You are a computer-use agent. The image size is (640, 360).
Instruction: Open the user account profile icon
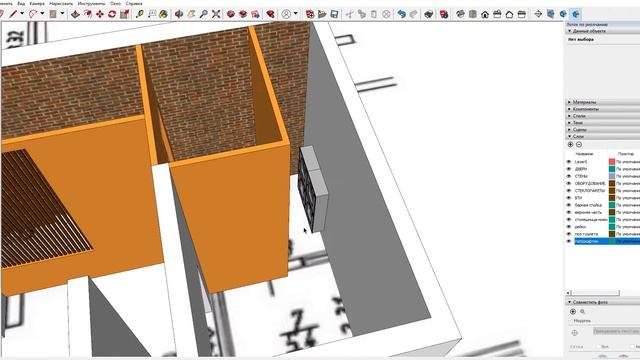[286, 14]
